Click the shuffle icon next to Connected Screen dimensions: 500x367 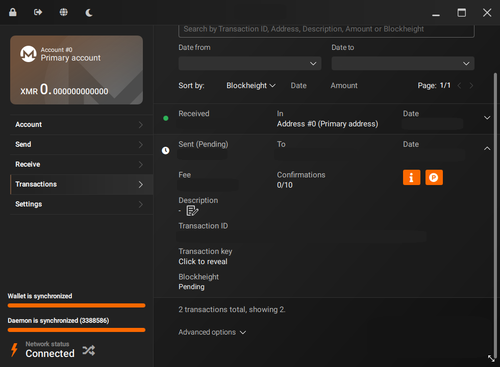click(89, 350)
